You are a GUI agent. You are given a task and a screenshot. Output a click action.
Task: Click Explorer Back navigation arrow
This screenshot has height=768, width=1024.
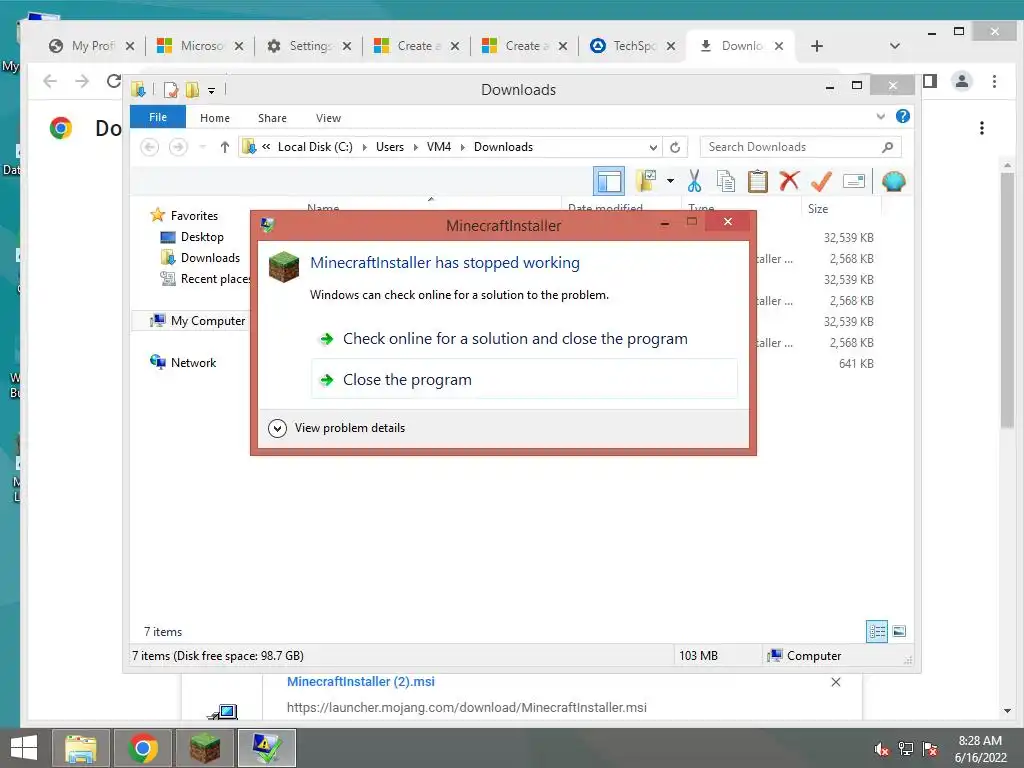pyautogui.click(x=150, y=147)
